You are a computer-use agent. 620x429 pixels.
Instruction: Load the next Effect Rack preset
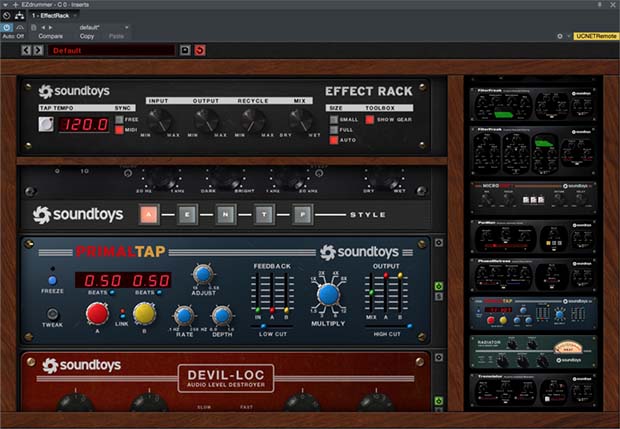38,50
